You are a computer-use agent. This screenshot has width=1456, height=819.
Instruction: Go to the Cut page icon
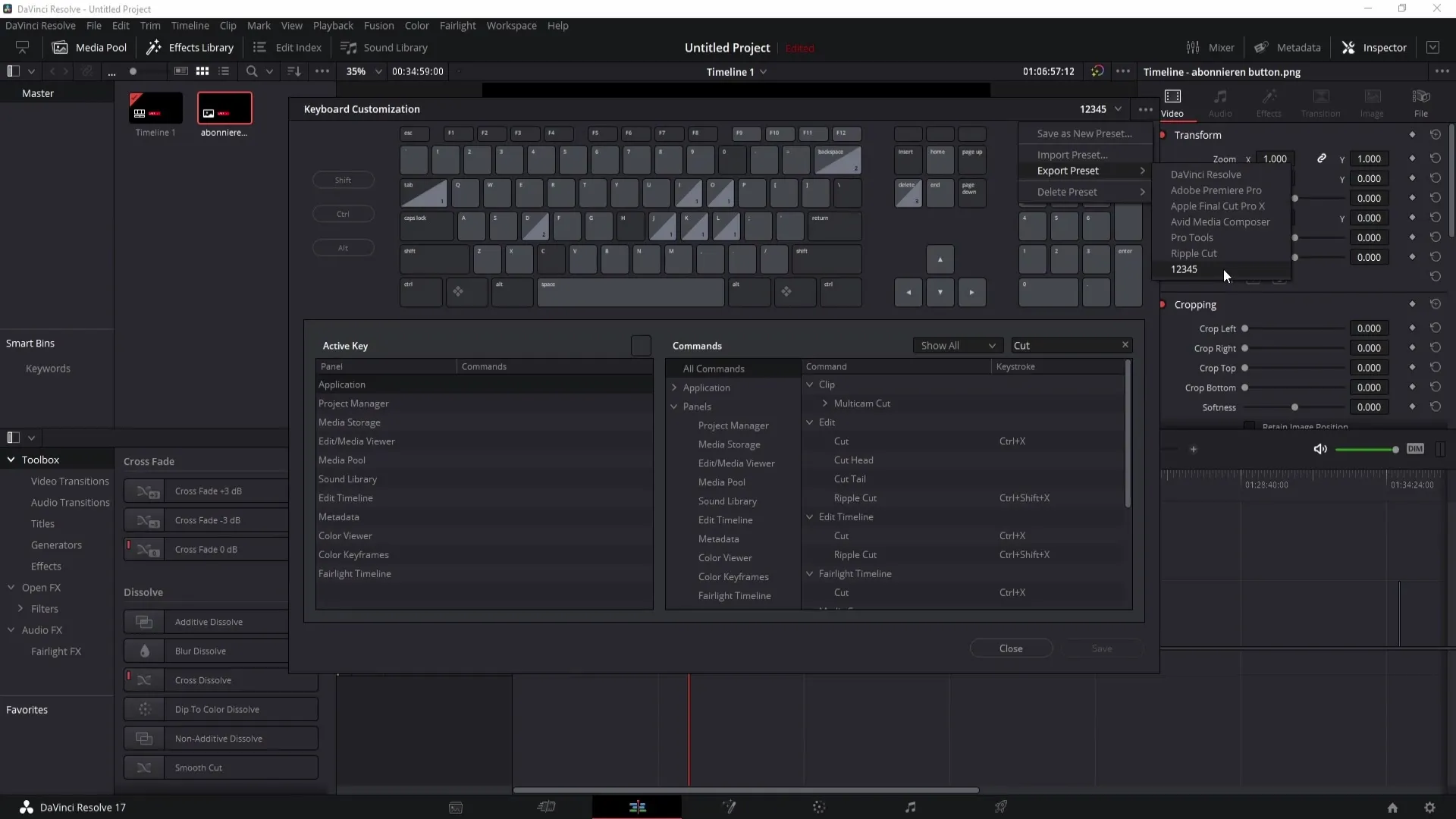click(546, 808)
